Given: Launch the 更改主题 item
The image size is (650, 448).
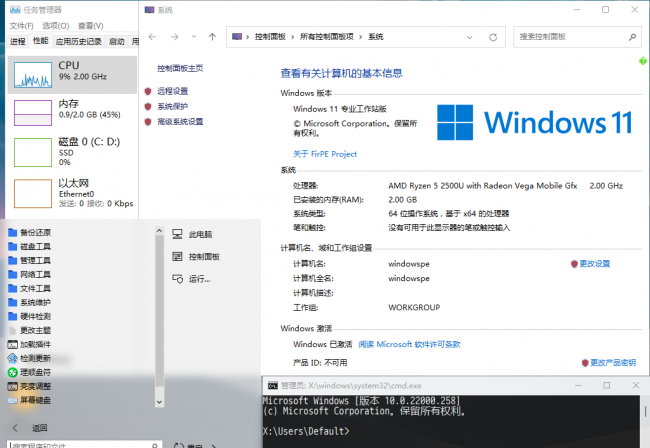Looking at the screenshot, I should tap(29, 330).
